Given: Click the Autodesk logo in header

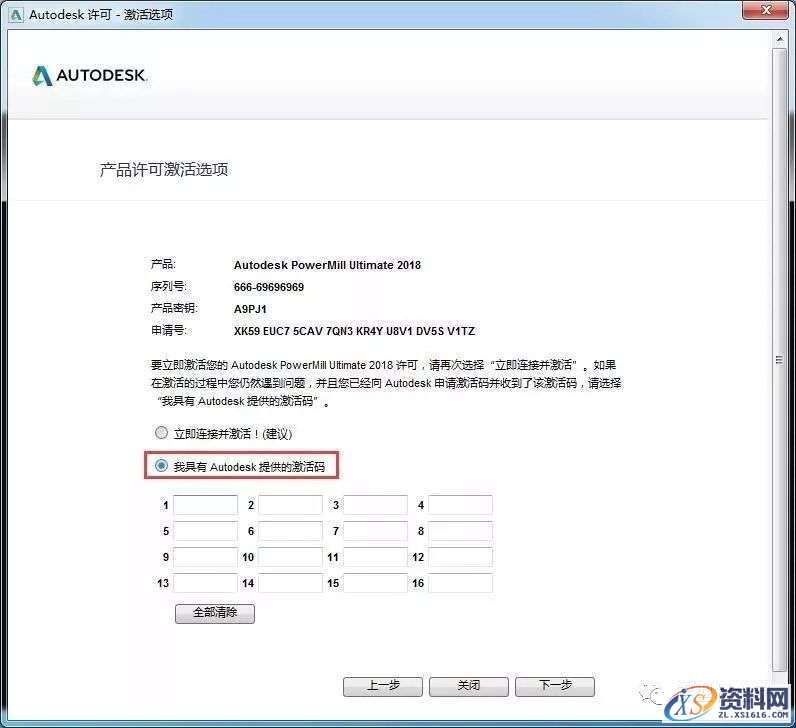Looking at the screenshot, I should (89, 76).
